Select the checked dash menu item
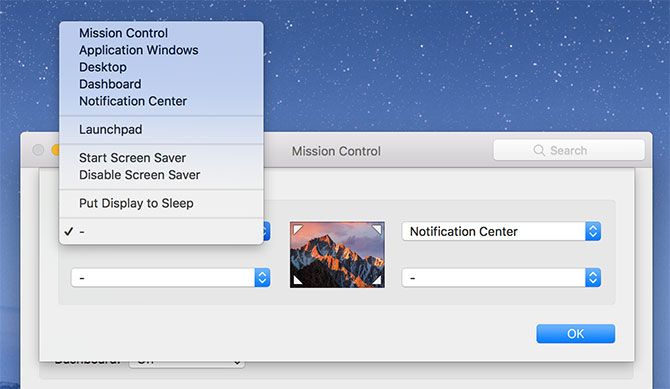670x389 pixels. 162,231
